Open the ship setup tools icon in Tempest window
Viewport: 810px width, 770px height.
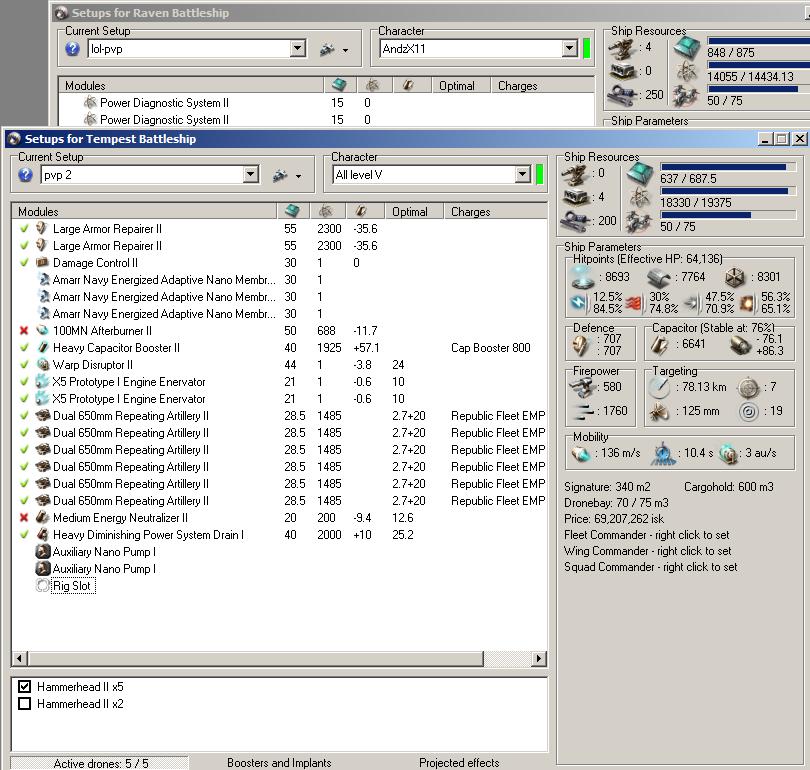click(281, 176)
